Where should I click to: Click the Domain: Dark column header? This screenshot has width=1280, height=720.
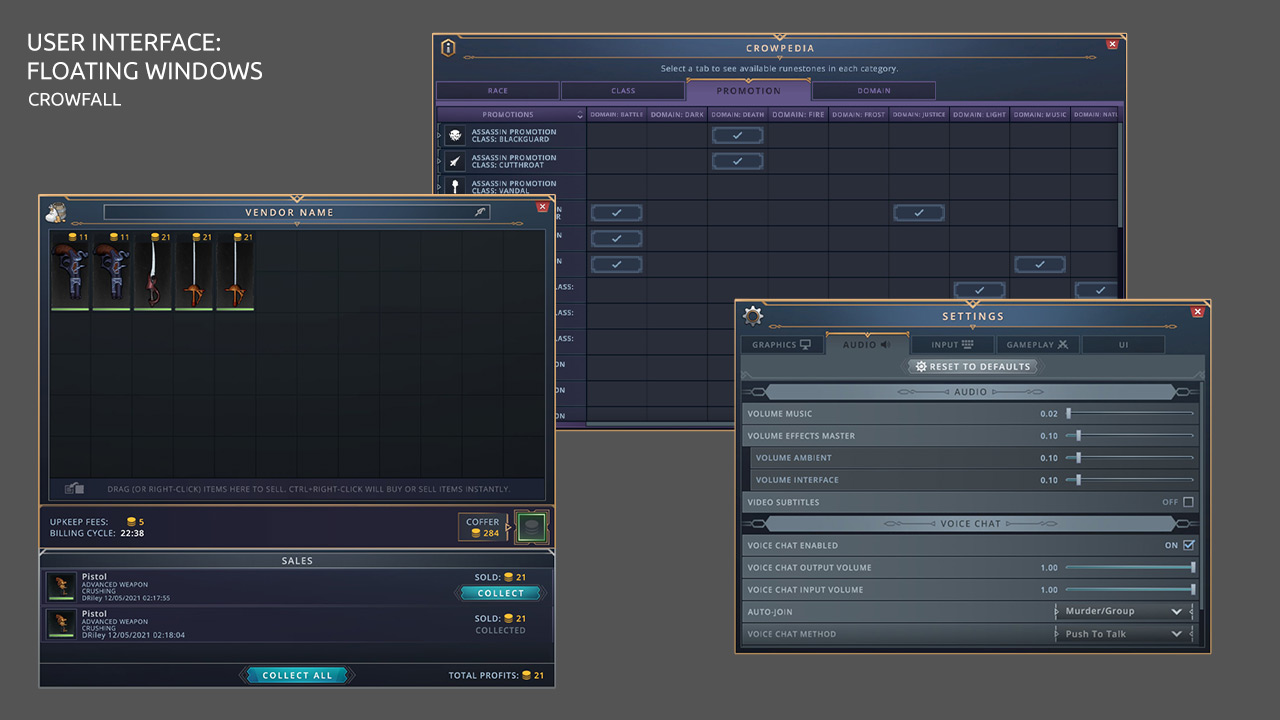click(677, 115)
